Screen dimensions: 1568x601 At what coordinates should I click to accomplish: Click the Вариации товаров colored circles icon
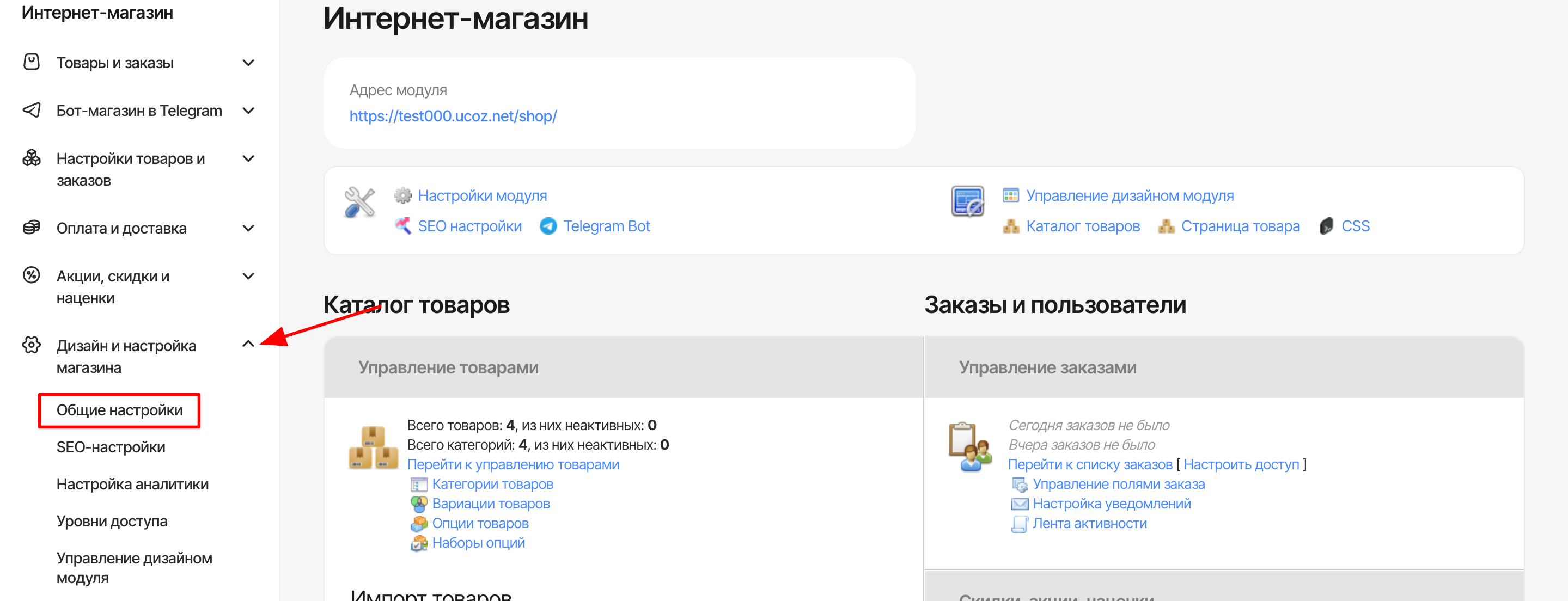point(419,504)
